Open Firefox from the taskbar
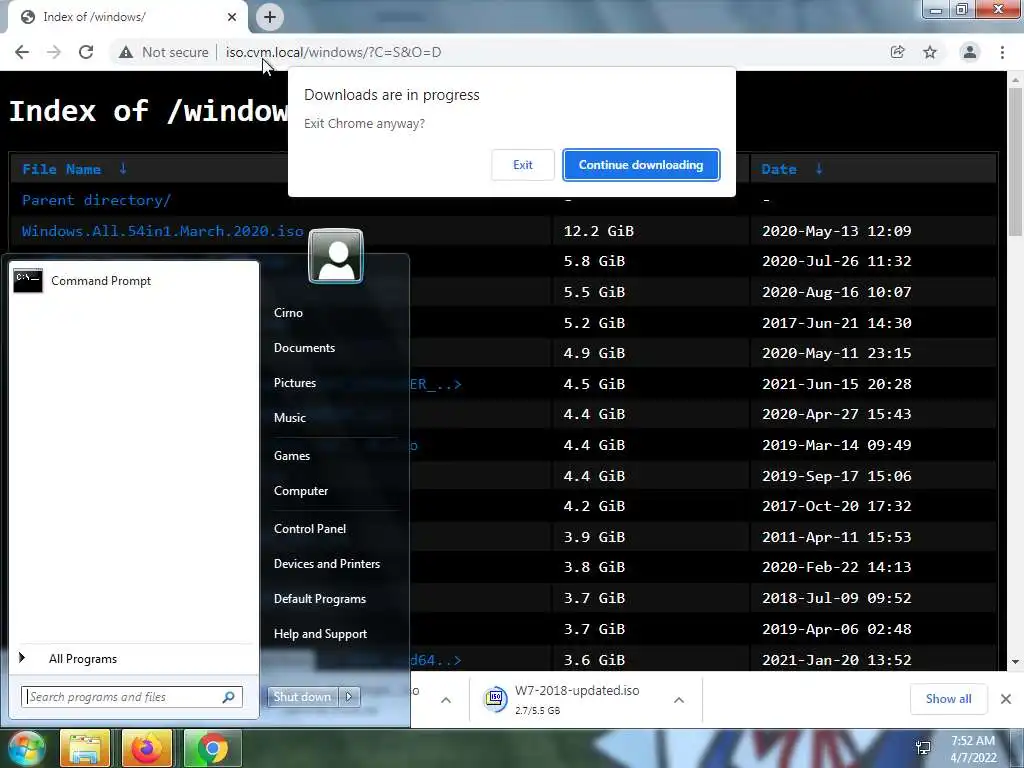 147,748
